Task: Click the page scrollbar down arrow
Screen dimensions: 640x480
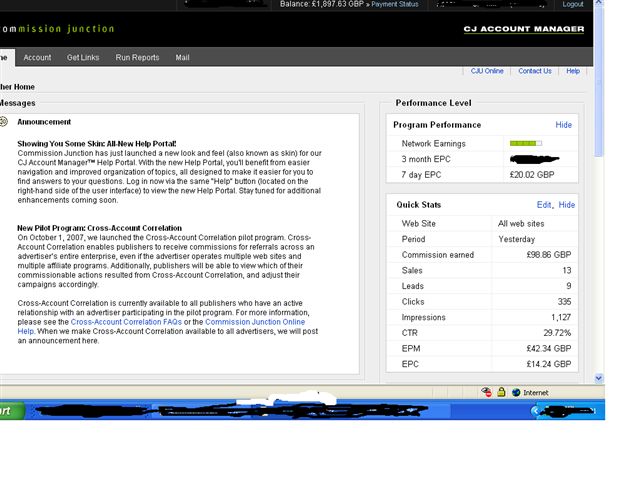Action: [x=598, y=378]
